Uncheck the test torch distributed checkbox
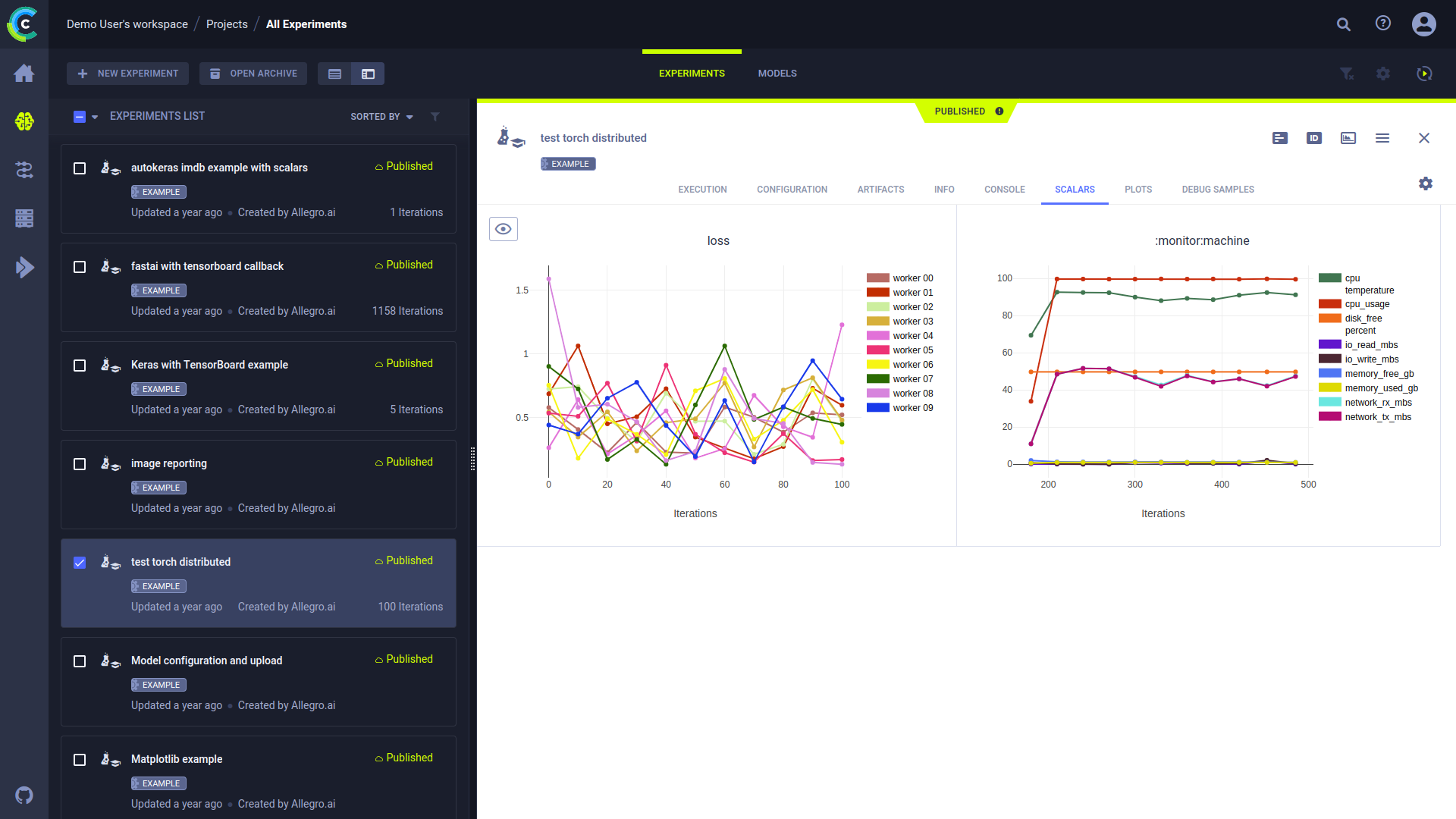 pyautogui.click(x=80, y=563)
